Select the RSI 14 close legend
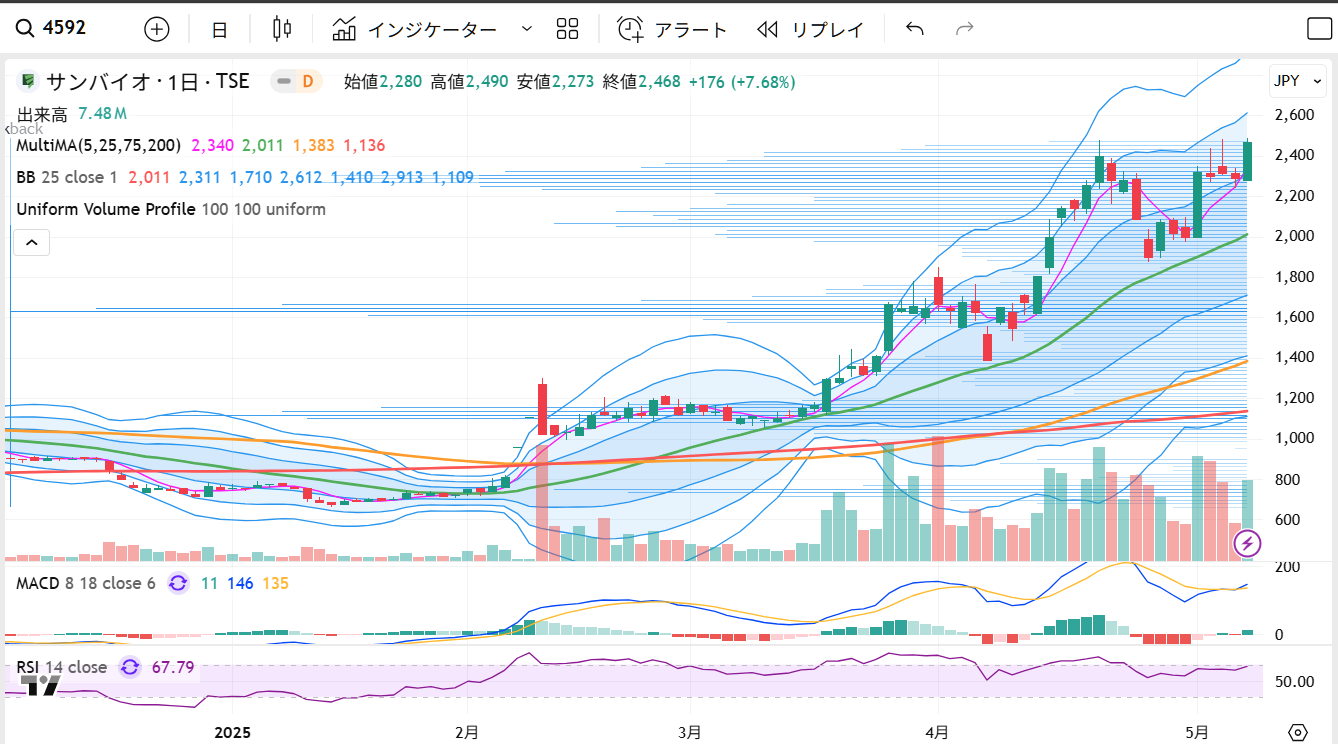This screenshot has width=1338, height=744. [x=61, y=667]
